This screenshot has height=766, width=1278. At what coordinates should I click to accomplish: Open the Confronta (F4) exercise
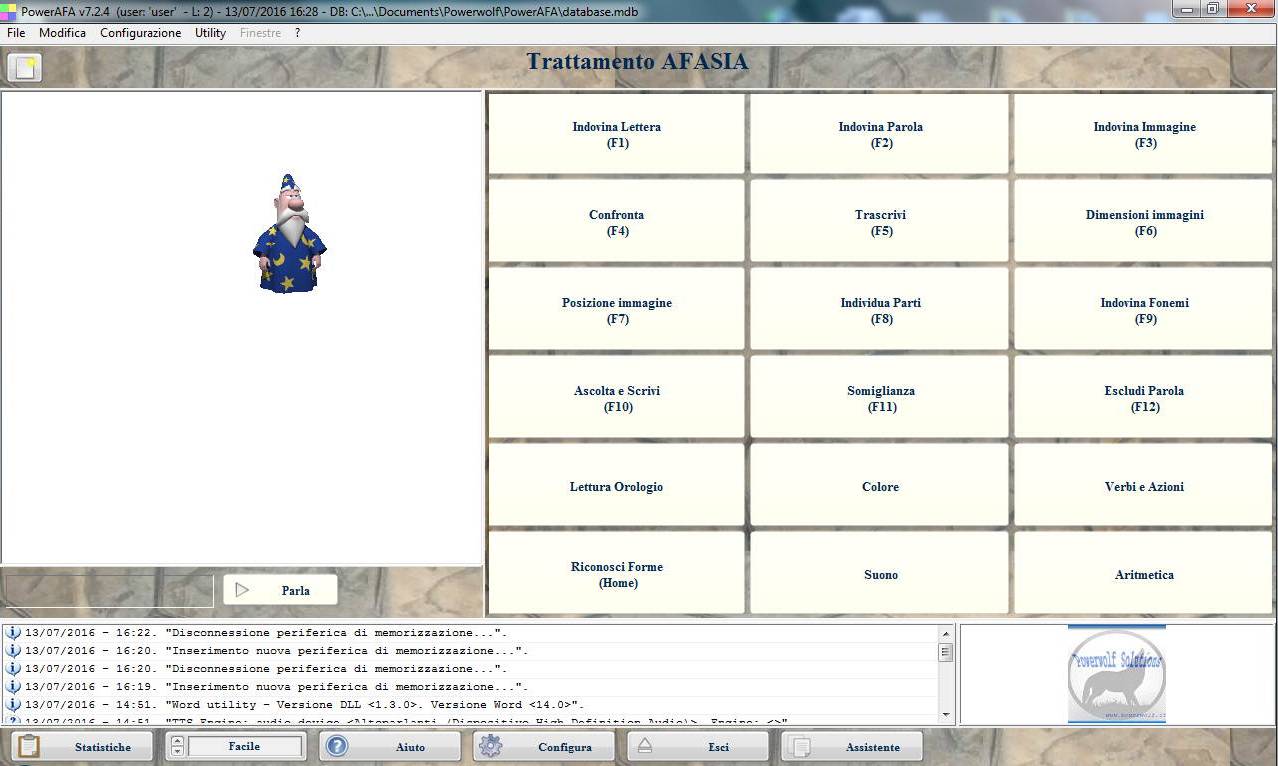(616, 222)
